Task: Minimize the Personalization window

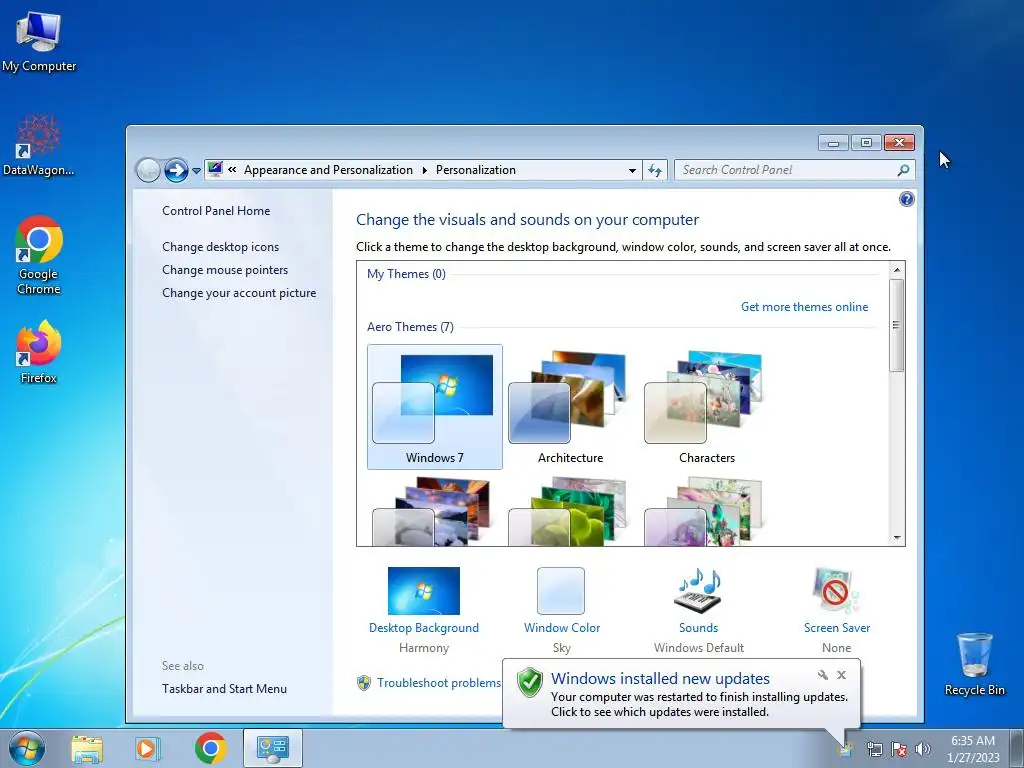Action: point(833,143)
